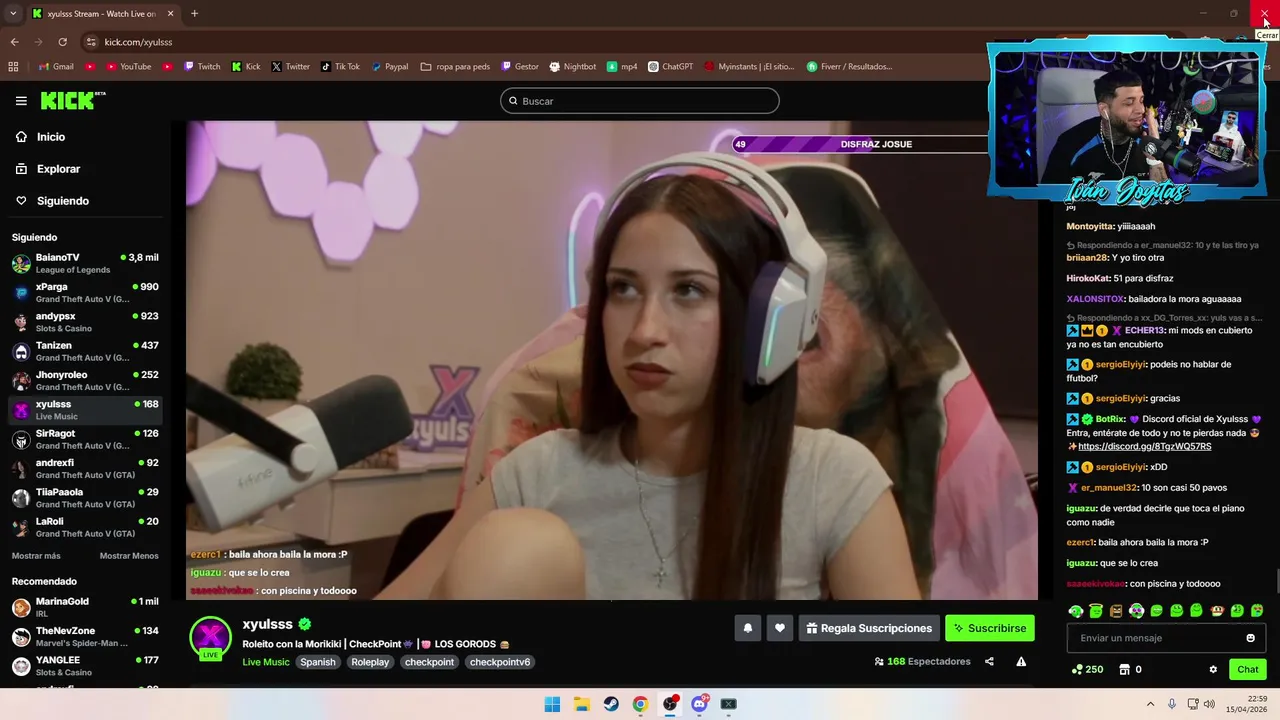Insert the brown angry box emote
1280x720 pixels.
coord(1116,611)
